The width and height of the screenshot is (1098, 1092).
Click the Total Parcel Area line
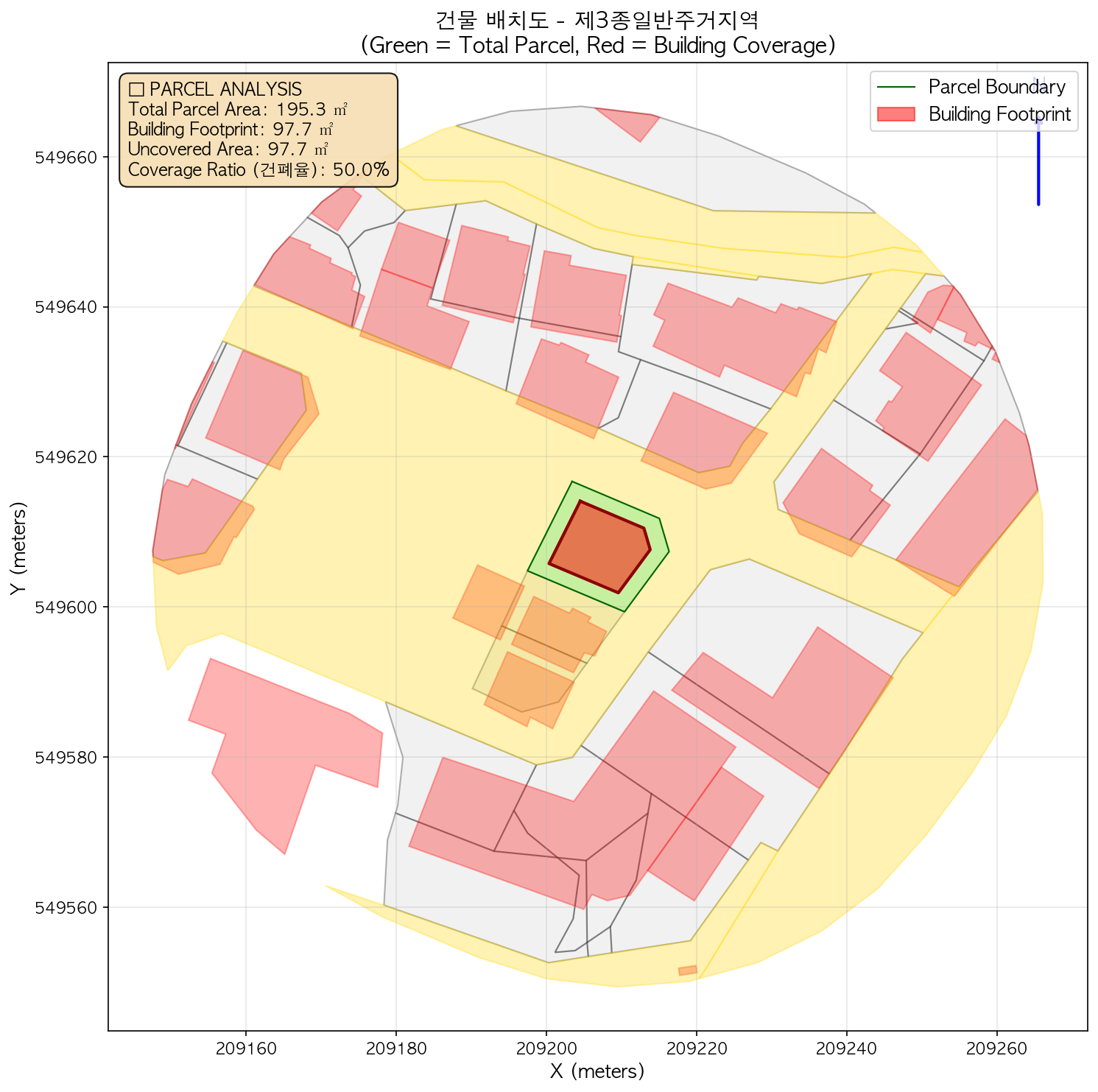point(237,110)
